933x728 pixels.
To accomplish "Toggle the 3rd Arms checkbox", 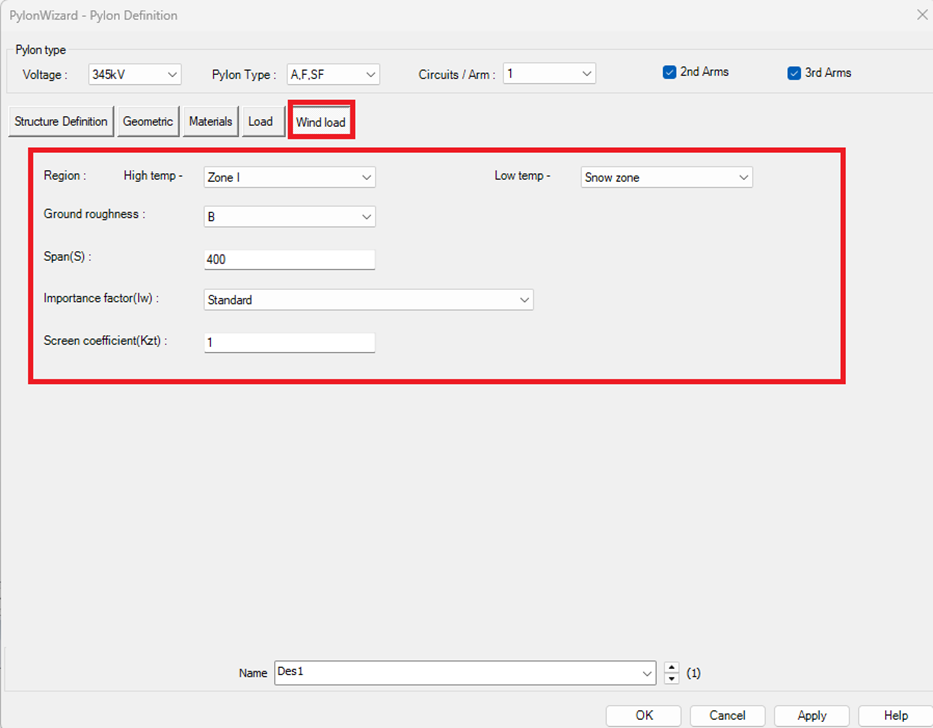I will [794, 73].
